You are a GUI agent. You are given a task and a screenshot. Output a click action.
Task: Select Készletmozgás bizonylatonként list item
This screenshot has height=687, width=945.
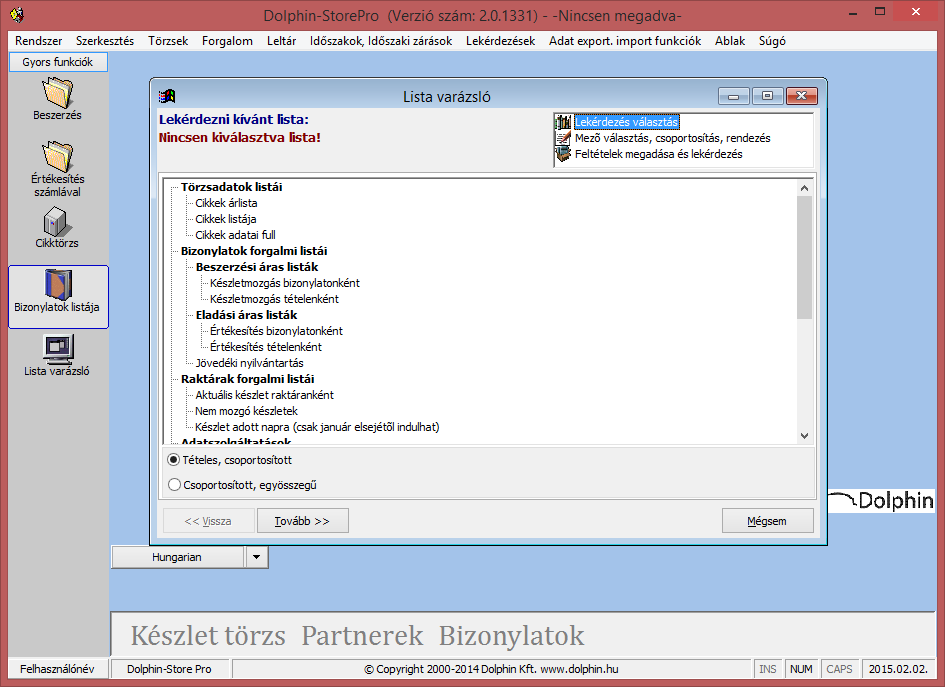point(284,283)
